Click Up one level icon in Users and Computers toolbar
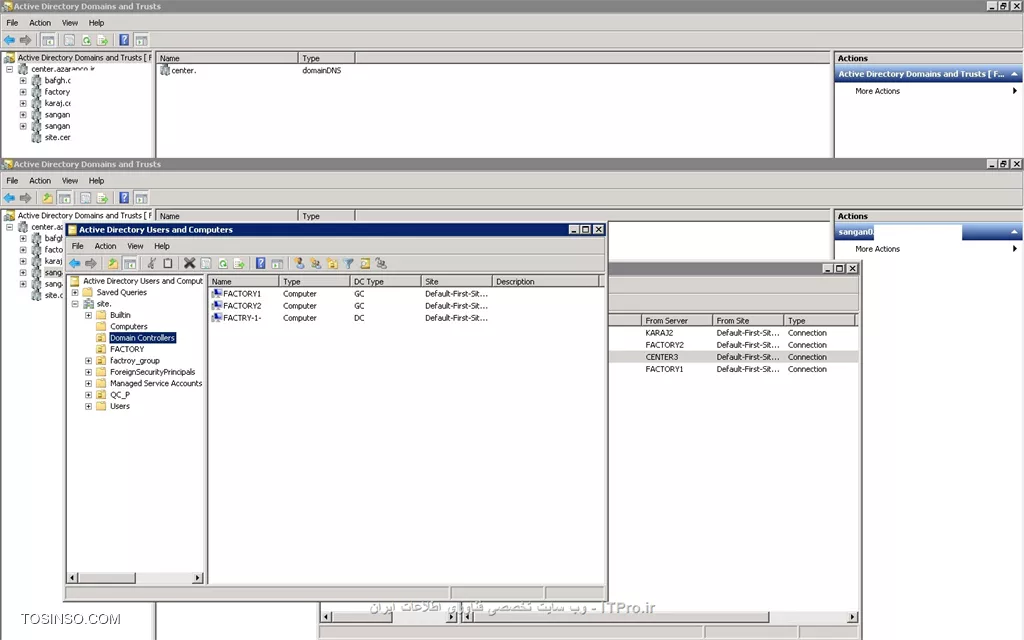1024x640 pixels. coord(113,264)
